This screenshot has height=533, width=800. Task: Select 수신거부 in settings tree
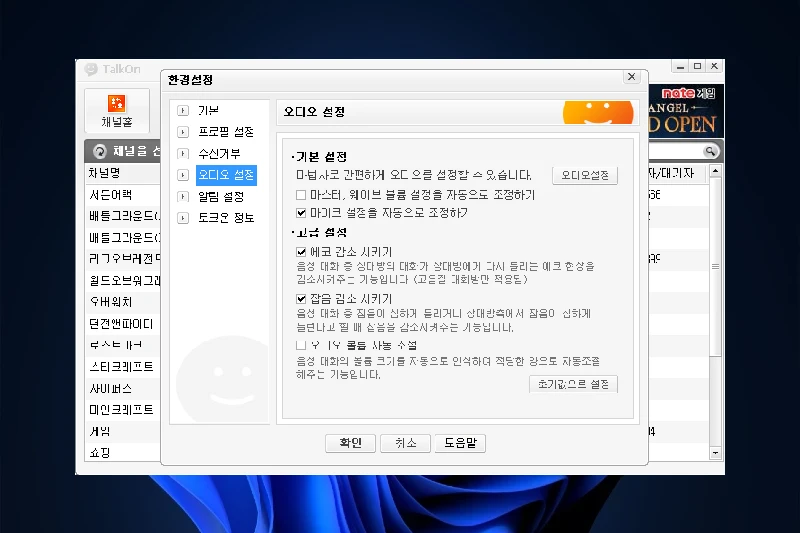[x=219, y=154]
